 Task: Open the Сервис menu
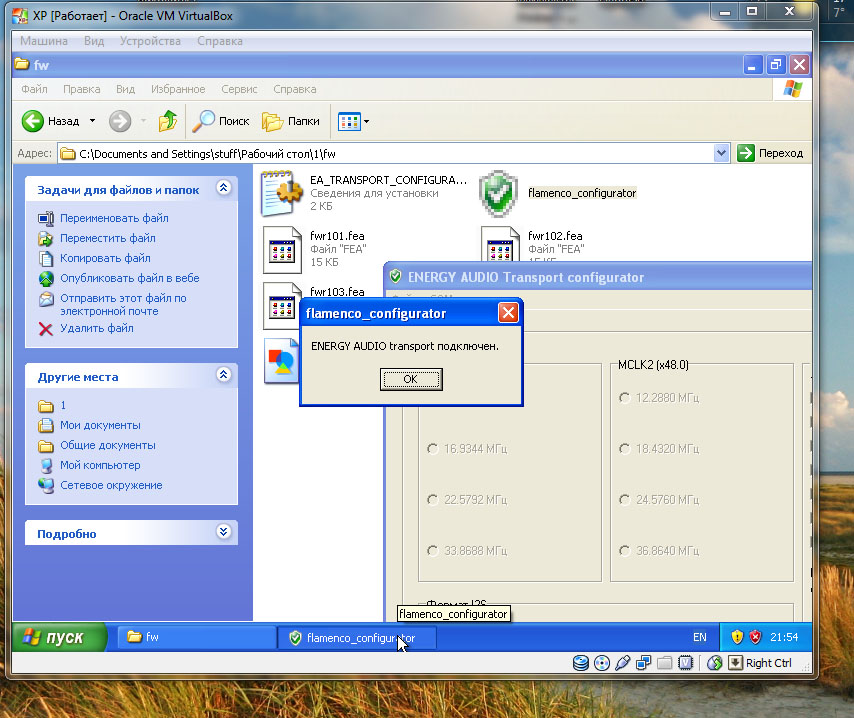coord(239,89)
